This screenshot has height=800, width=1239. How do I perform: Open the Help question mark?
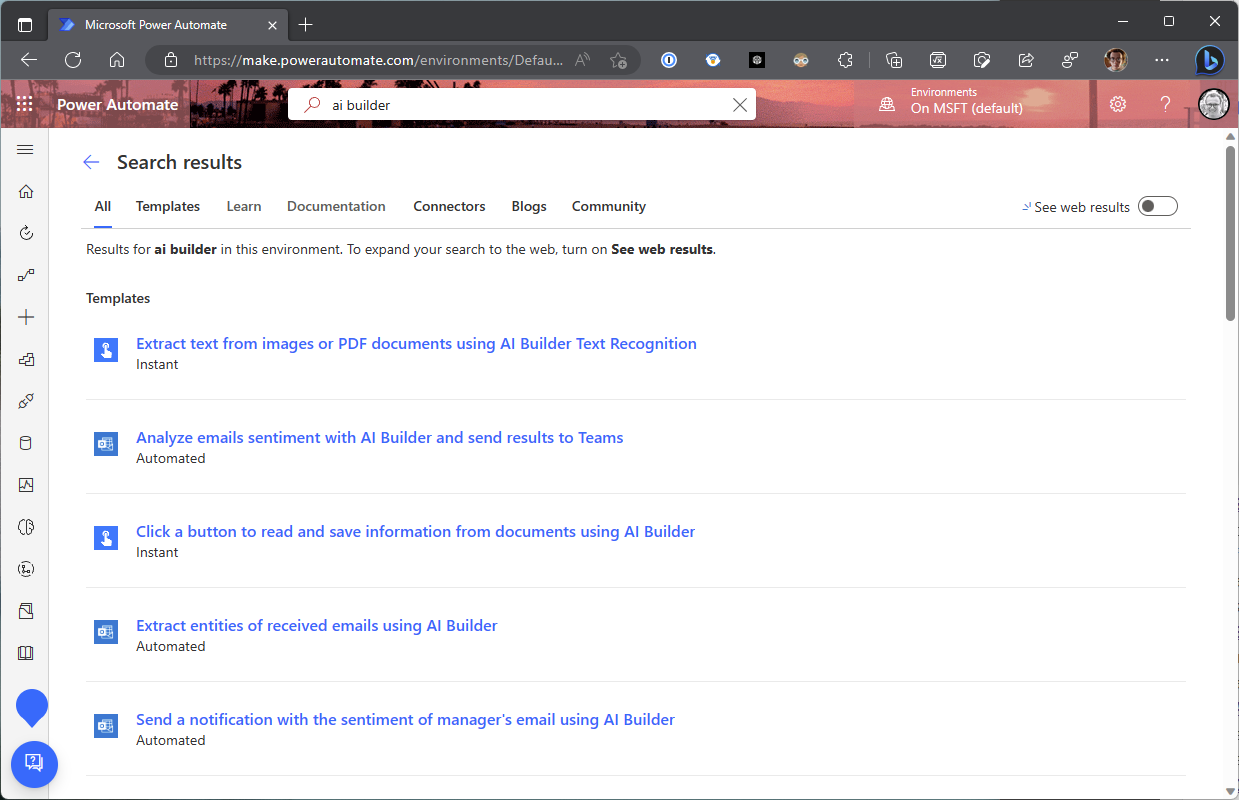1165,104
